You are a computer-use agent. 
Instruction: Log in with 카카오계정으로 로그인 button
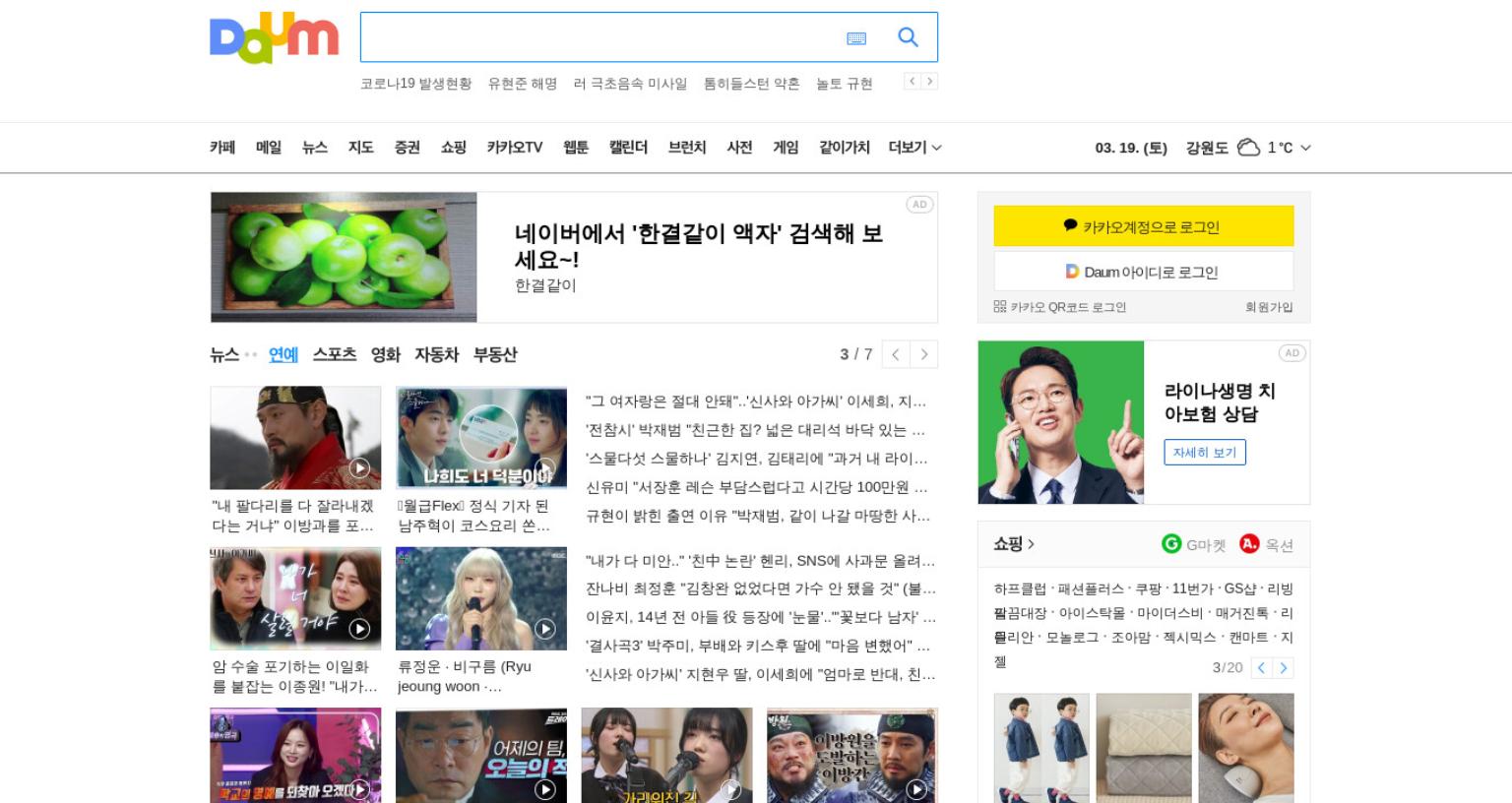click(x=1144, y=226)
